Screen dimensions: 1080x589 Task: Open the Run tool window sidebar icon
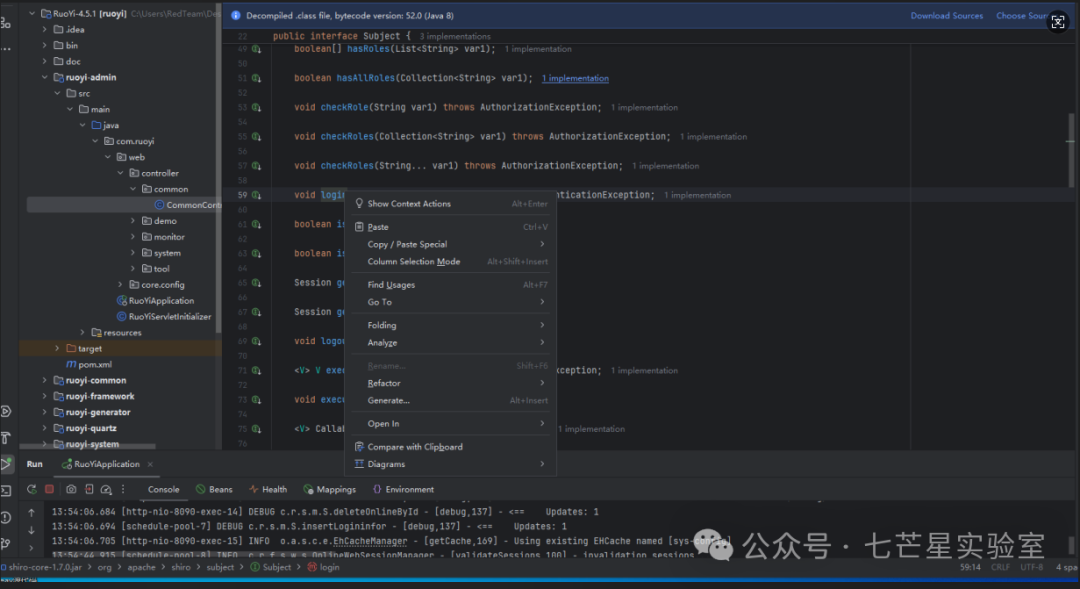(6, 464)
